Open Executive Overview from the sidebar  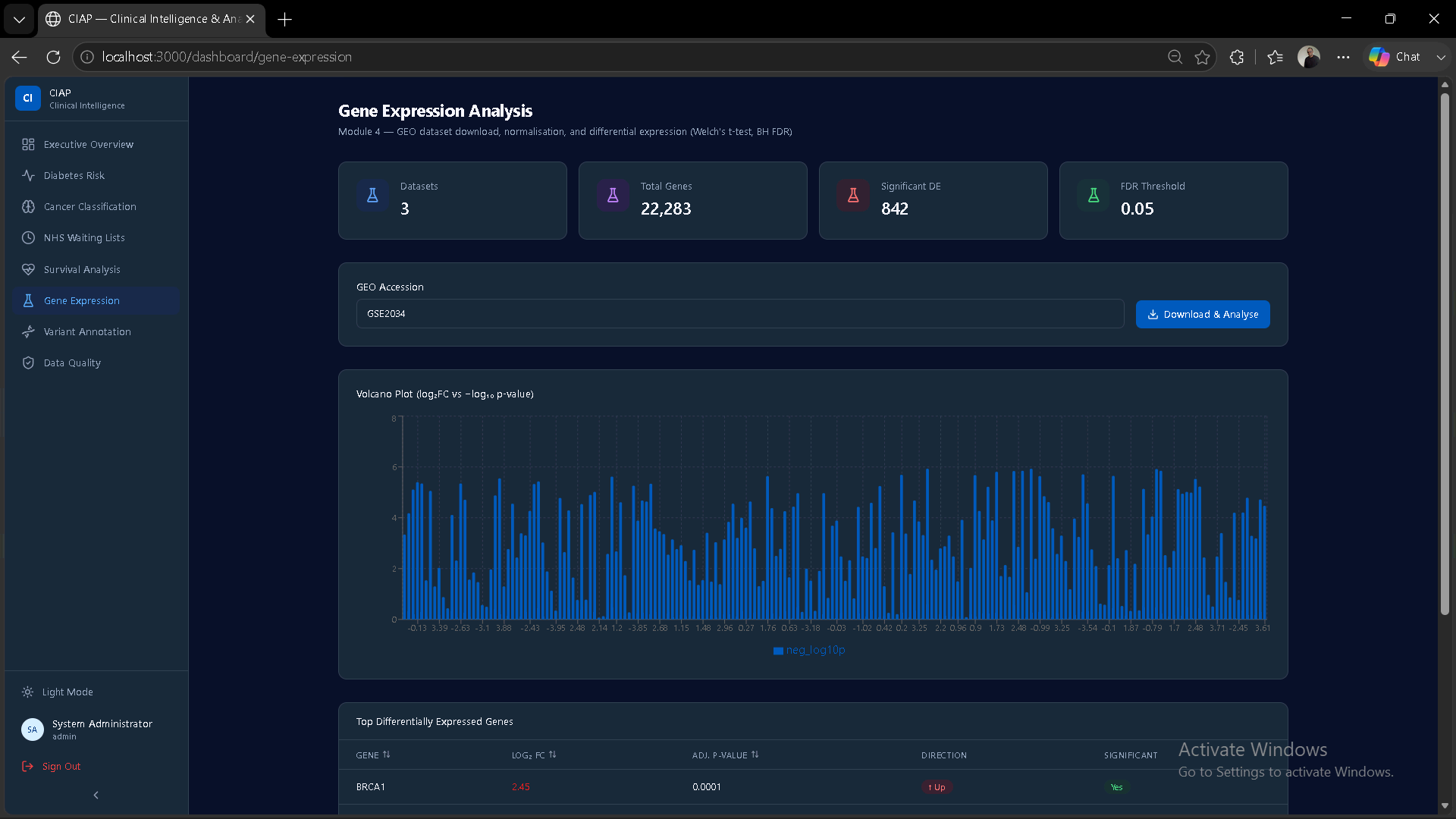click(96, 144)
